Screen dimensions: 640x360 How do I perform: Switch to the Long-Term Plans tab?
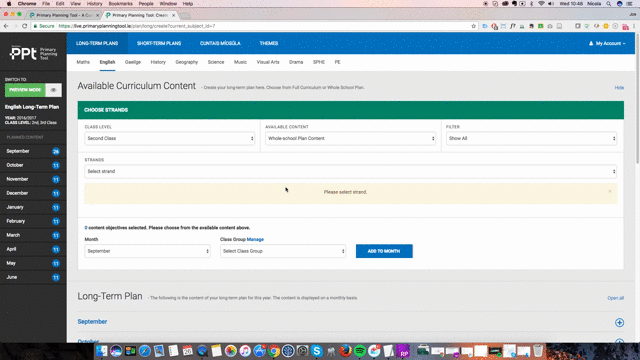click(x=97, y=43)
